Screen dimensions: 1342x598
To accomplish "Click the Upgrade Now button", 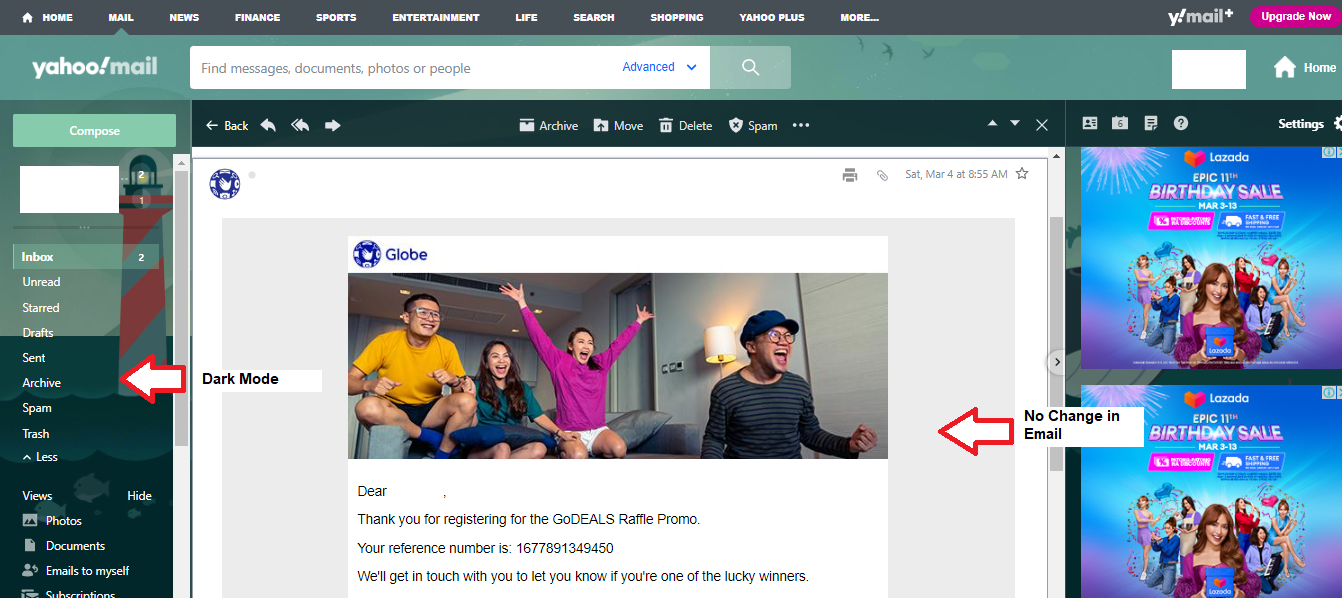I will pyautogui.click(x=1296, y=16).
